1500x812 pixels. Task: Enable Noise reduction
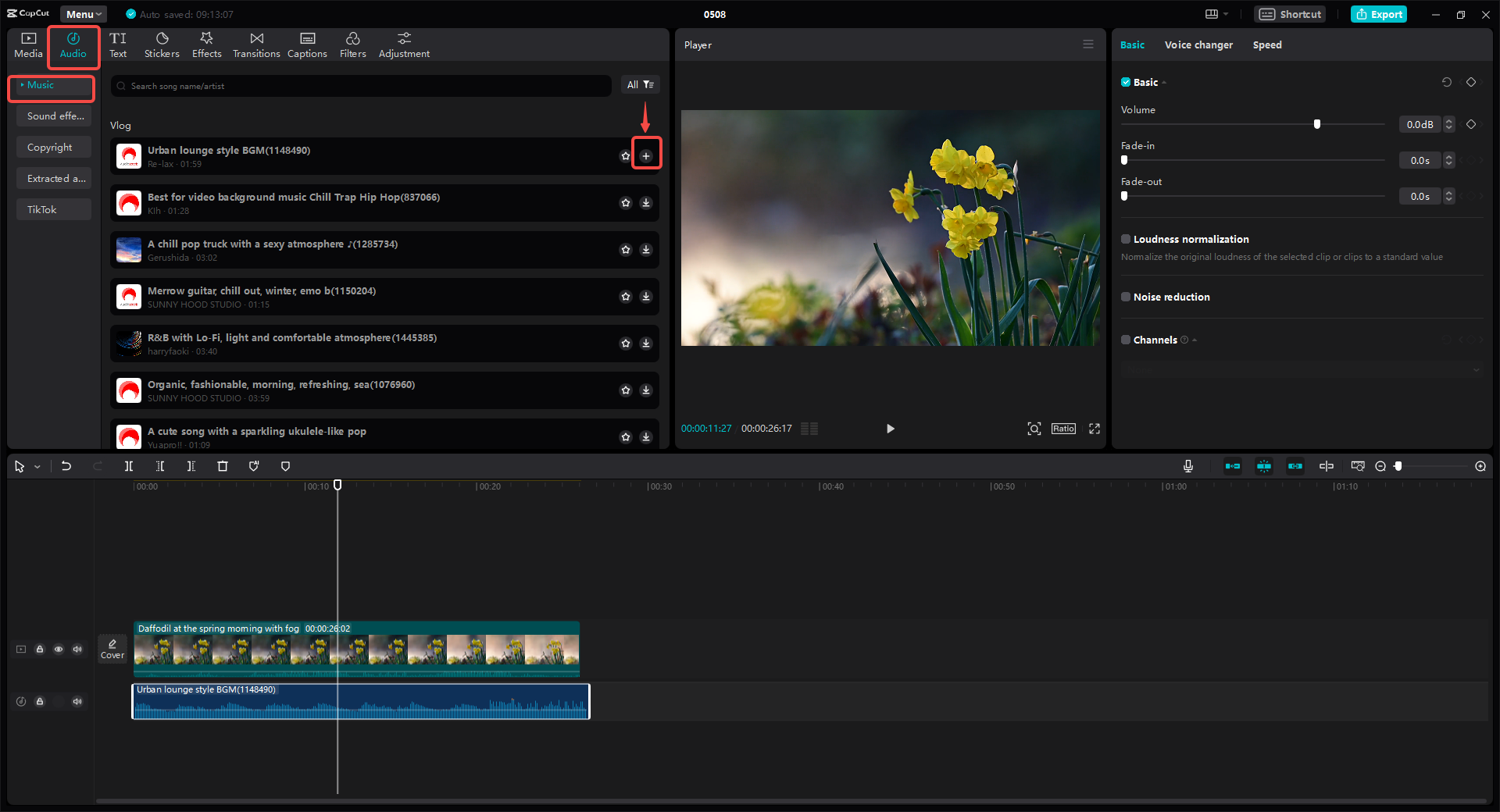coord(1126,297)
